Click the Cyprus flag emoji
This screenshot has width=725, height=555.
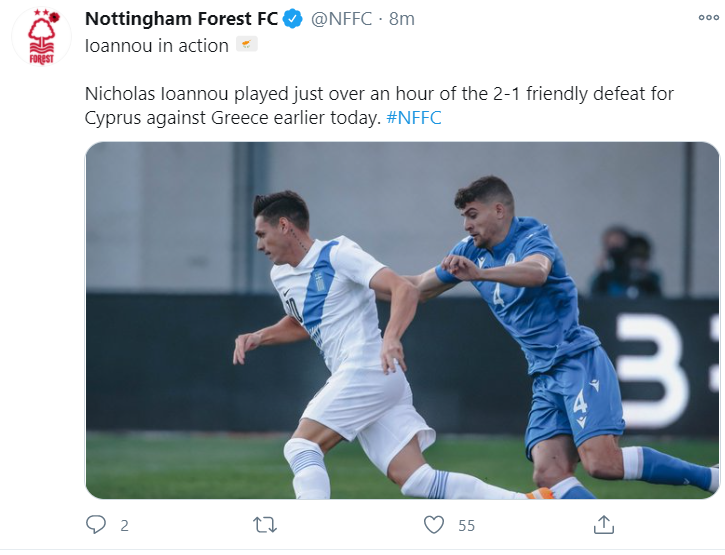(x=246, y=45)
